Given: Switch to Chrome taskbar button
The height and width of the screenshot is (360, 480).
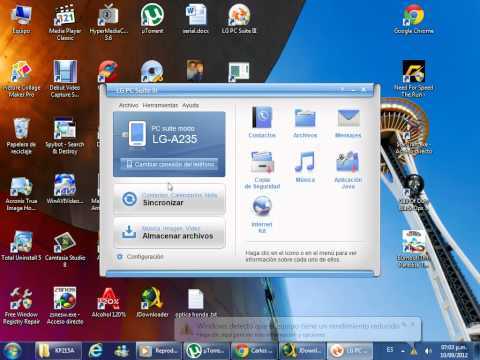Looking at the screenshot, I should [x=254, y=351].
